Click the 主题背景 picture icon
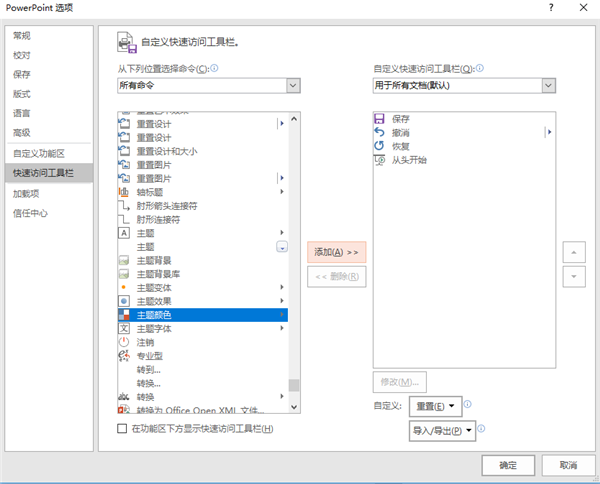600x484 pixels. pyautogui.click(x=124, y=260)
